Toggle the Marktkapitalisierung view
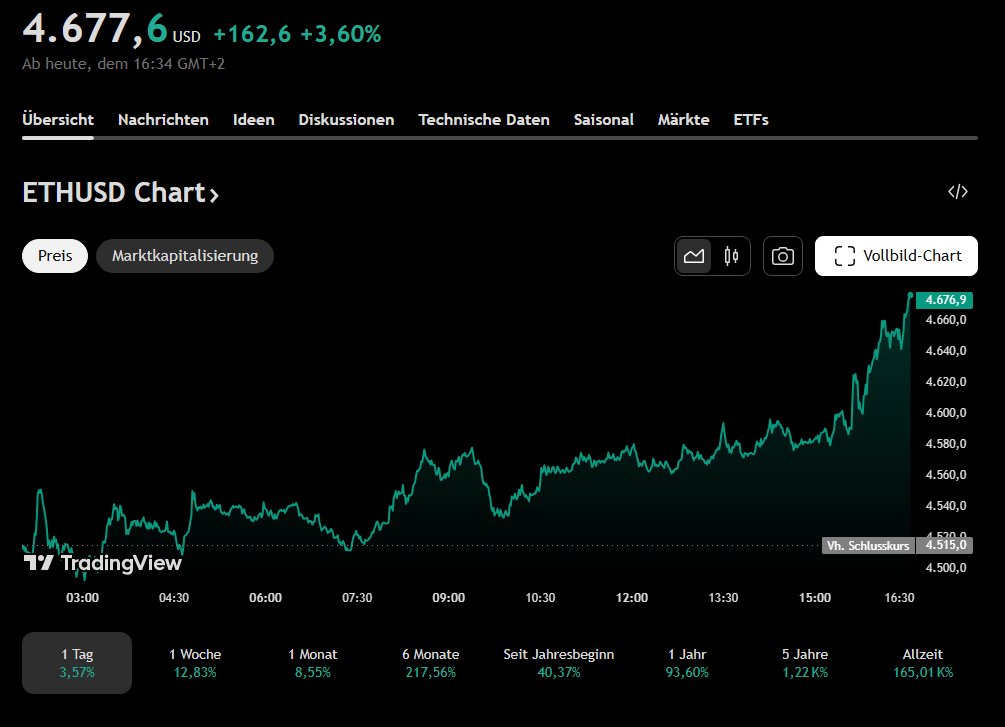 point(184,255)
